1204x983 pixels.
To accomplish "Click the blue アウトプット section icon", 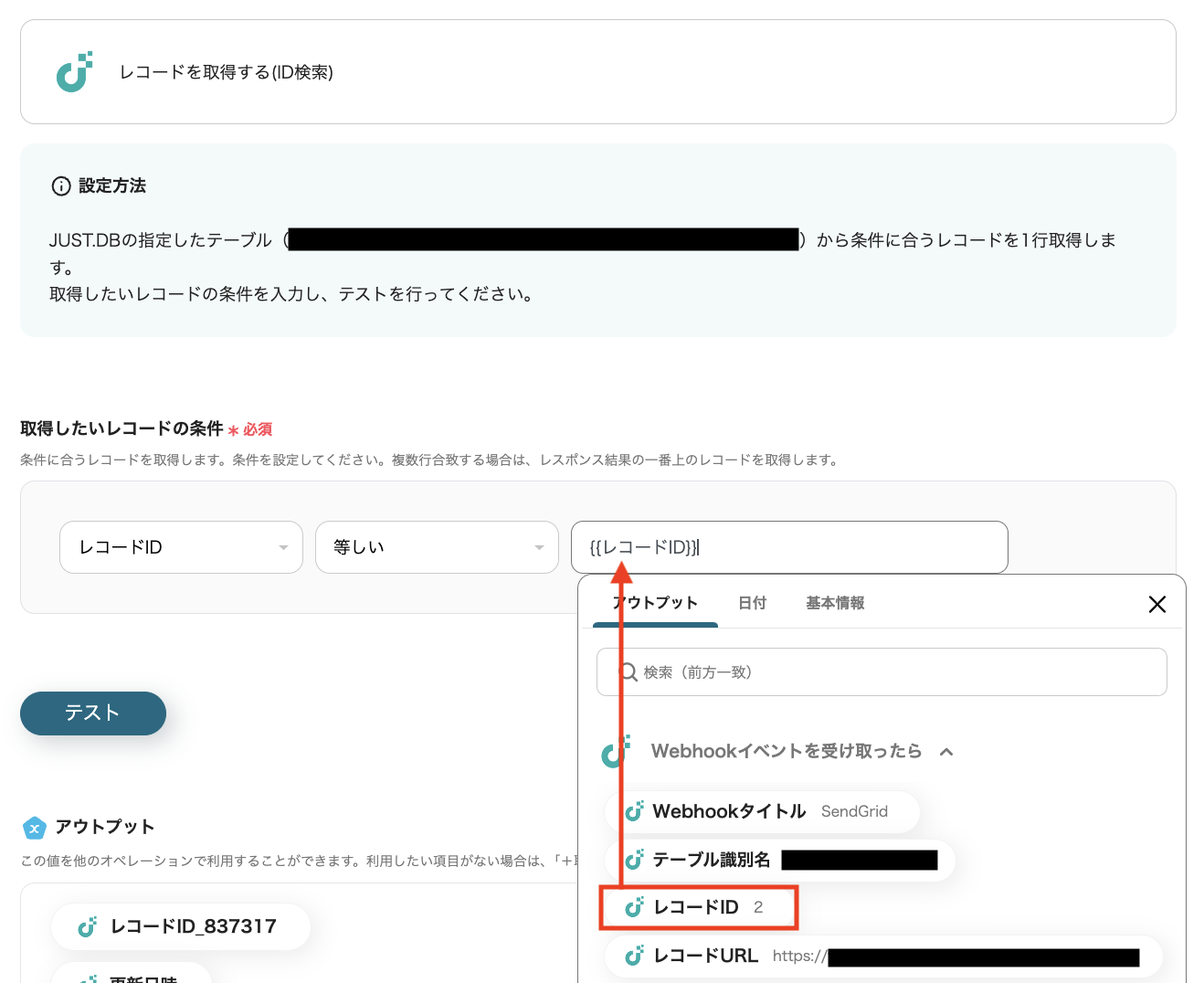I will point(34,828).
